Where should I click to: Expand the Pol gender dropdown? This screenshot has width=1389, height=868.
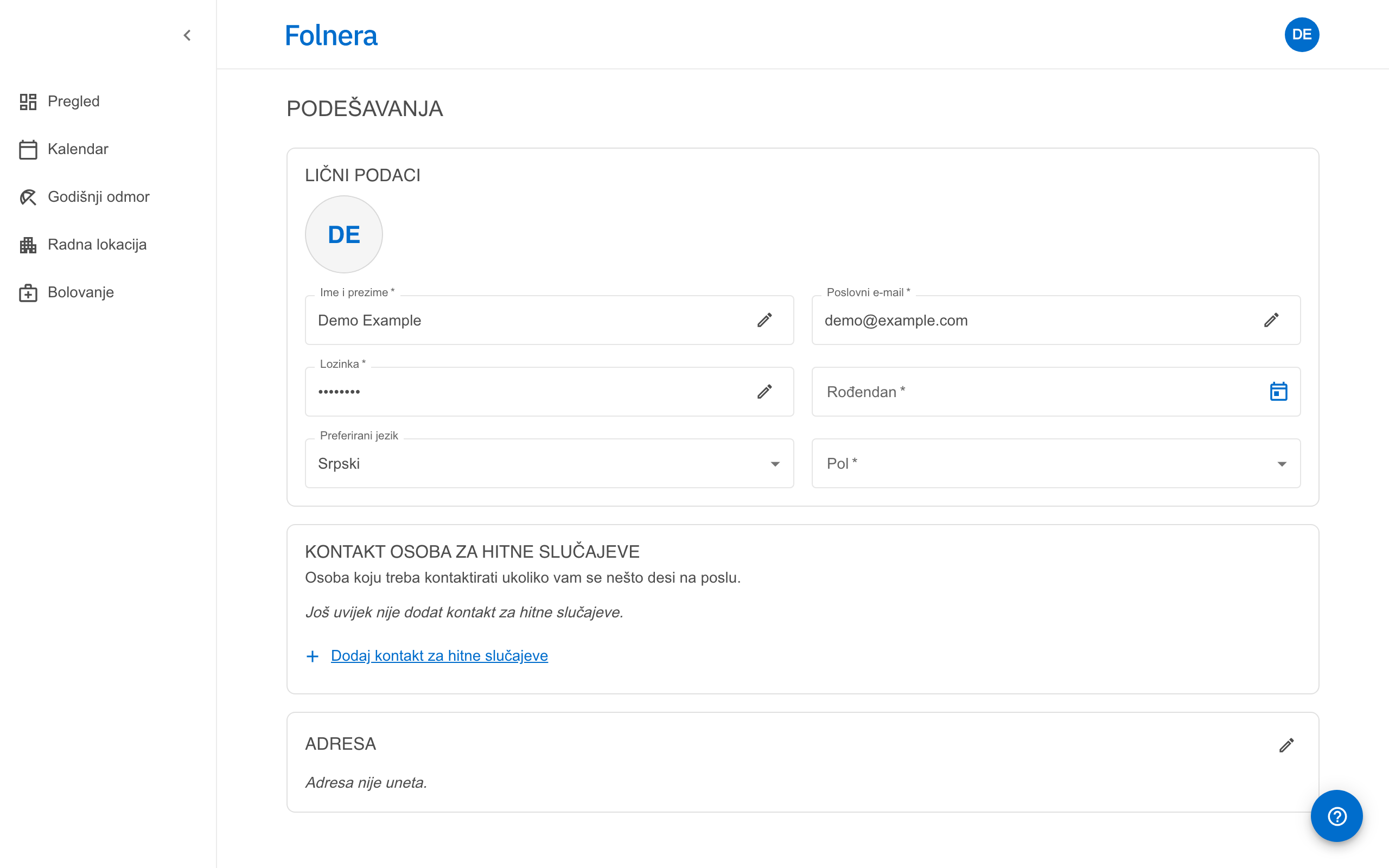tap(1056, 463)
